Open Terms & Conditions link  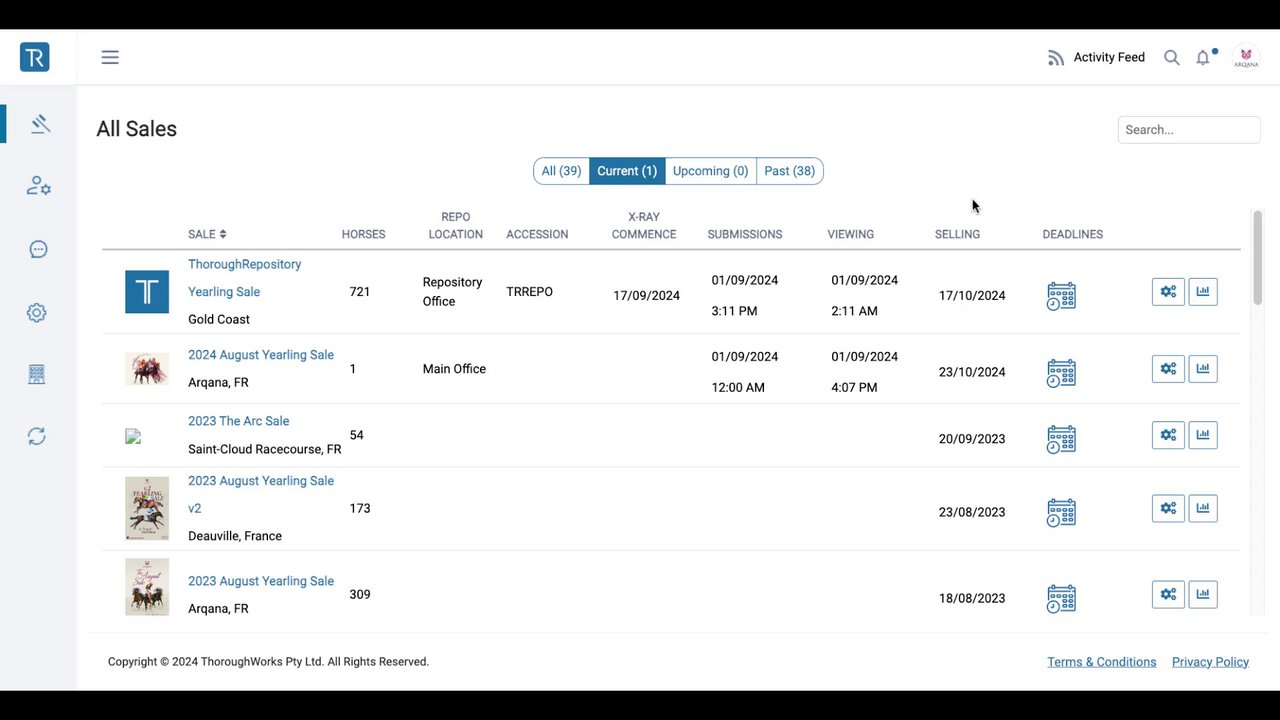pos(1101,662)
